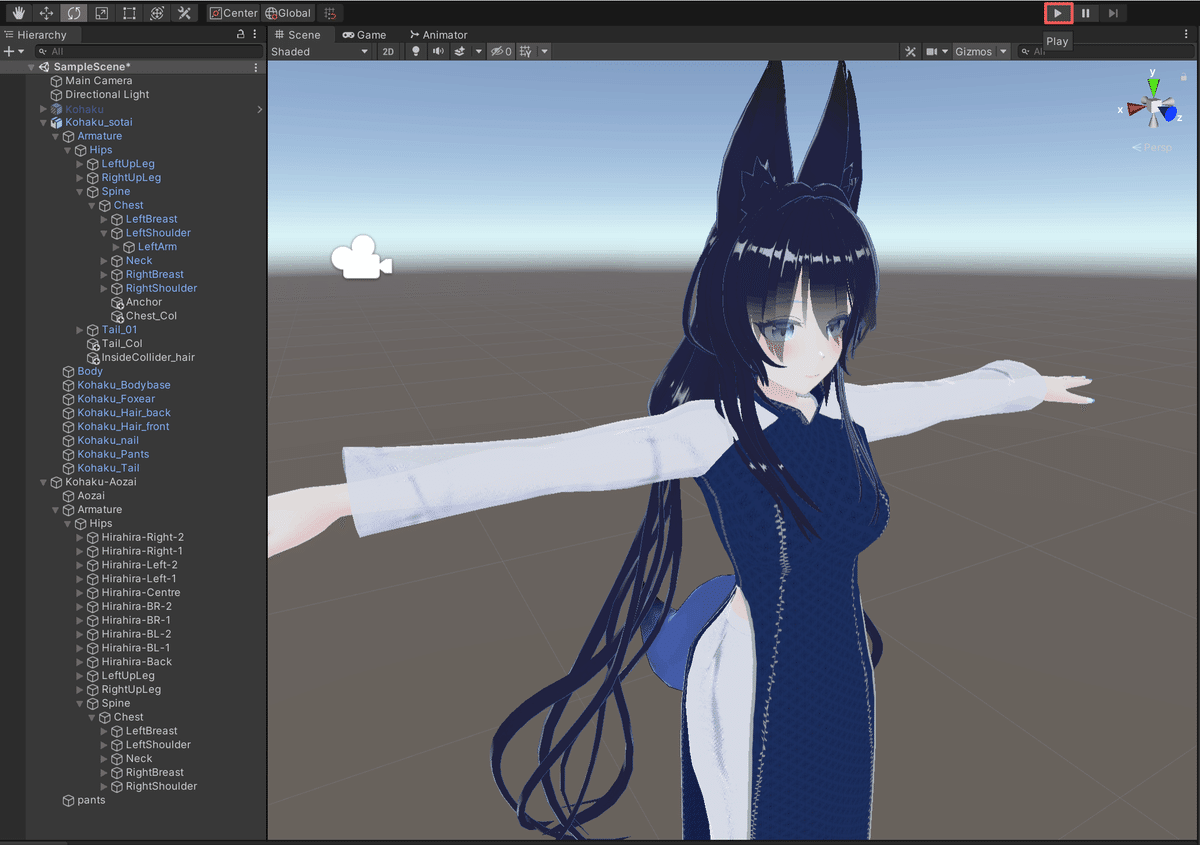The height and width of the screenshot is (845, 1200).
Task: Pause the game playback
Action: (x=1086, y=13)
